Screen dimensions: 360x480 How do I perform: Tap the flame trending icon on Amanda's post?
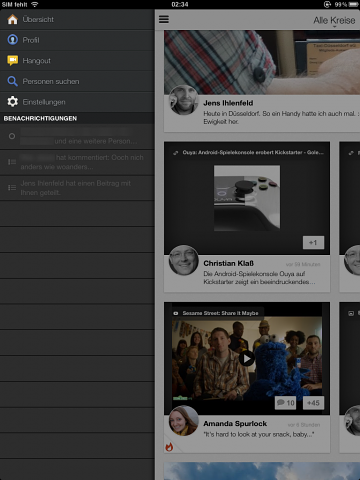(x=169, y=447)
